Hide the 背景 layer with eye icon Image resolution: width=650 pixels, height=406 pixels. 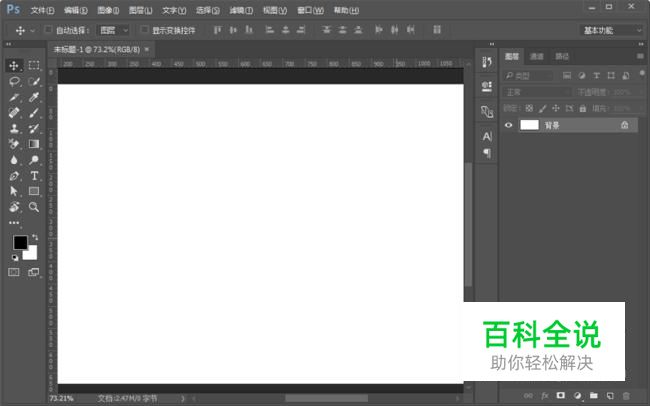pyautogui.click(x=509, y=125)
